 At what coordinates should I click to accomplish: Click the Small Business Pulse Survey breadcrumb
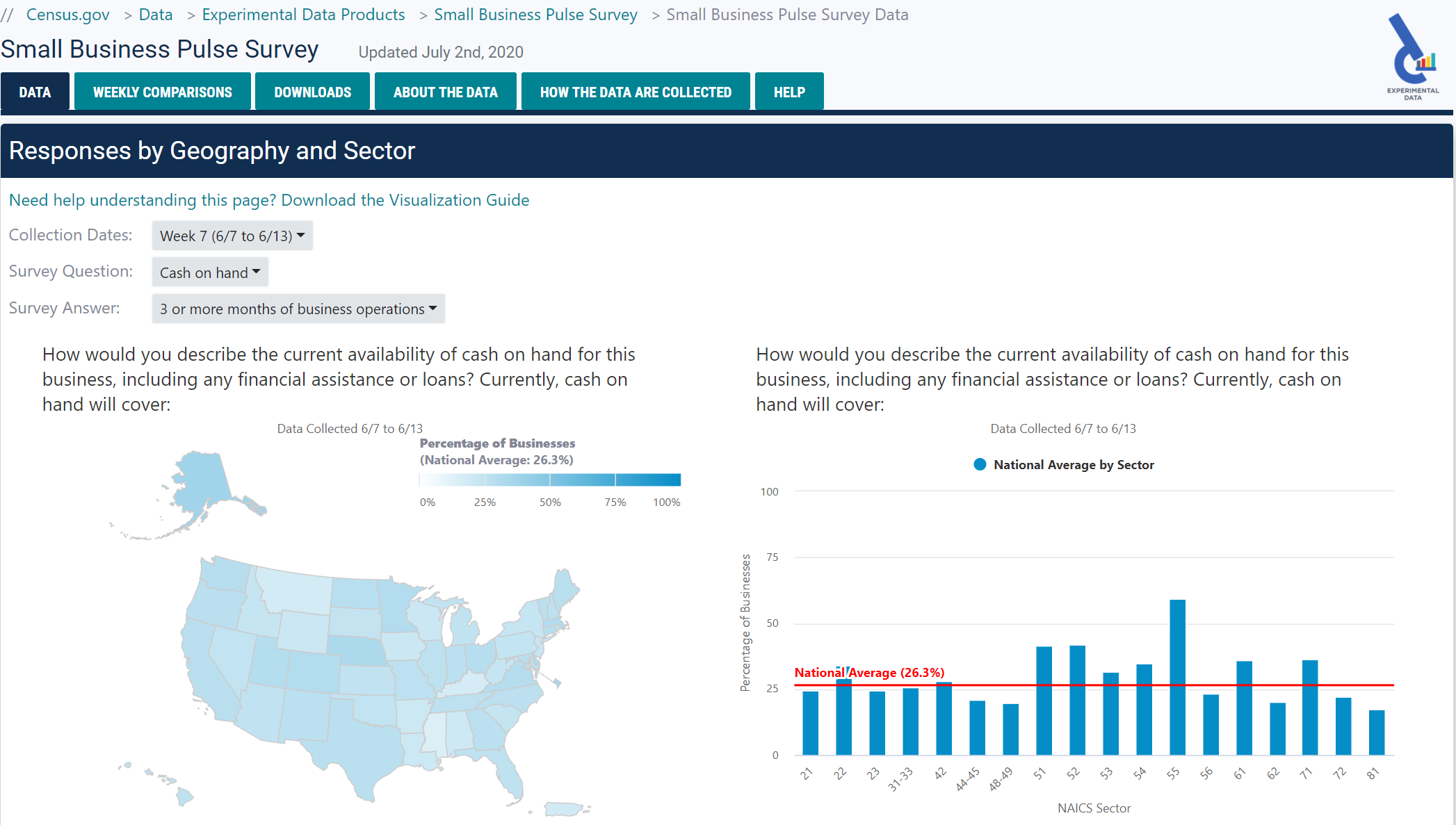tap(535, 15)
